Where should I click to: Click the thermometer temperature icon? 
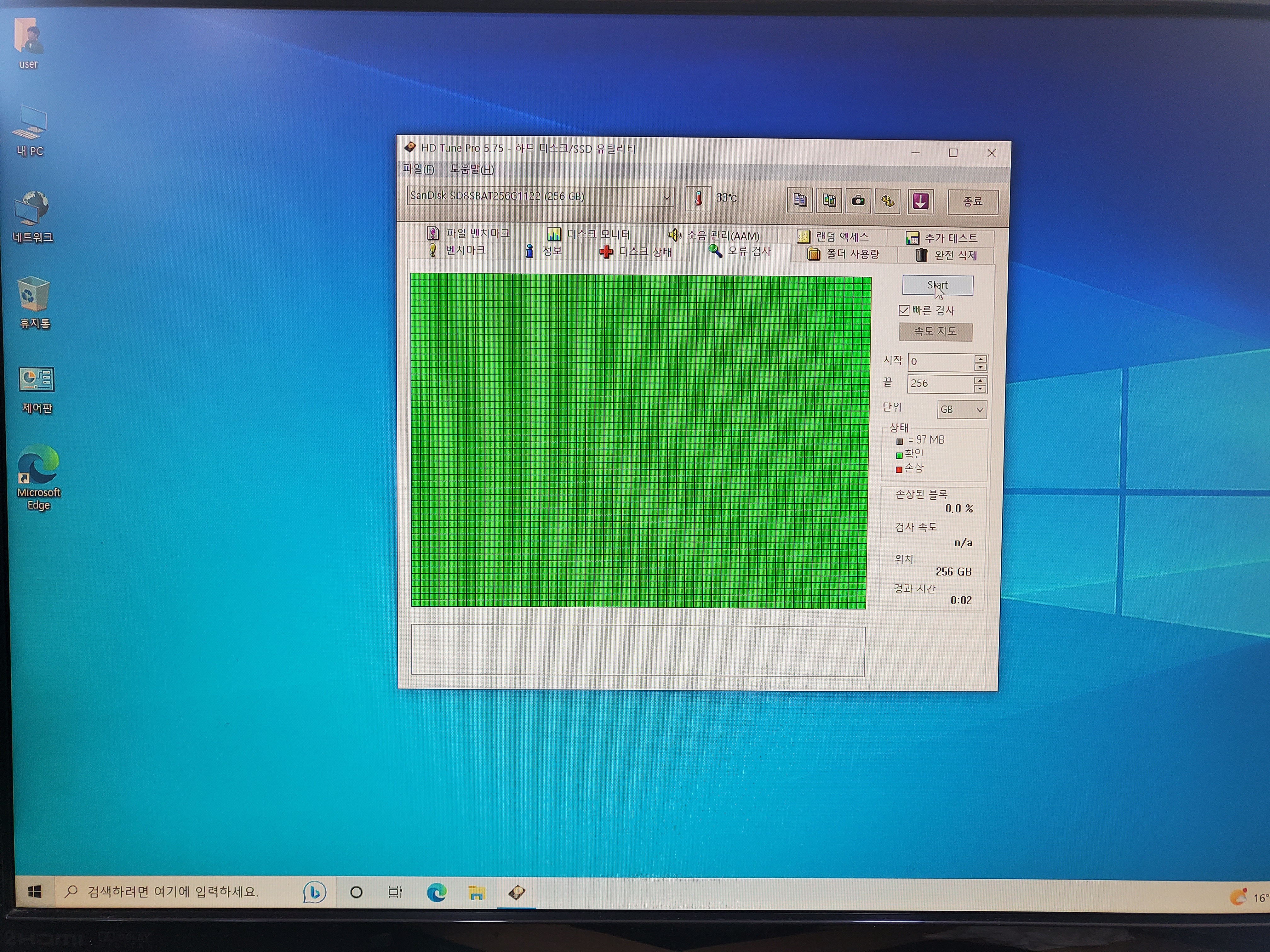[698, 199]
